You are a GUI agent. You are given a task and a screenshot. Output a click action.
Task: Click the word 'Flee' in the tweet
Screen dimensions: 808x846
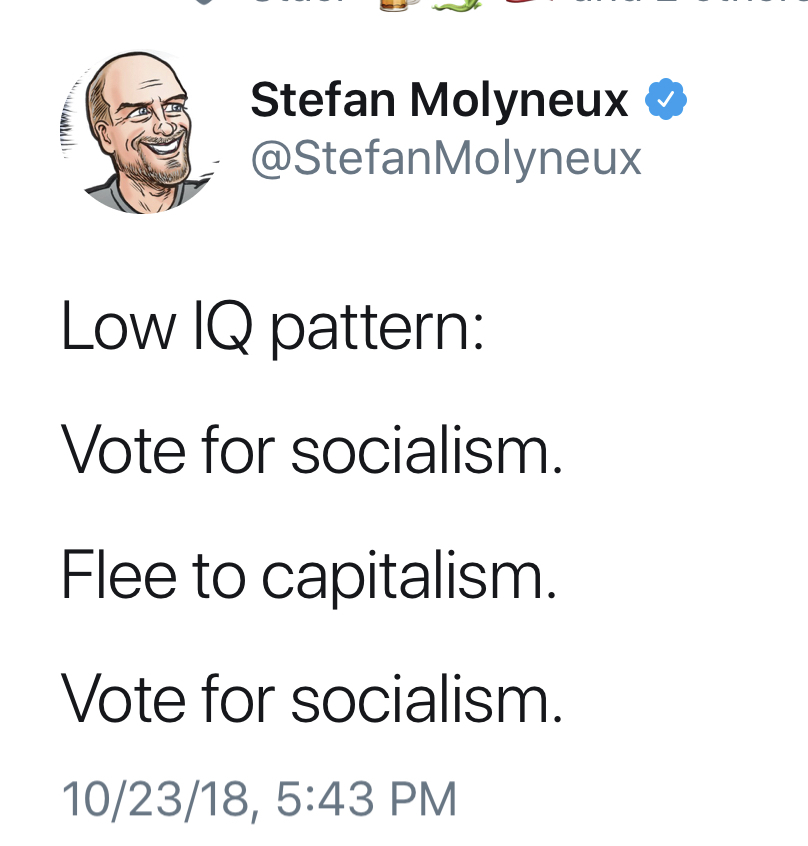click(x=119, y=574)
